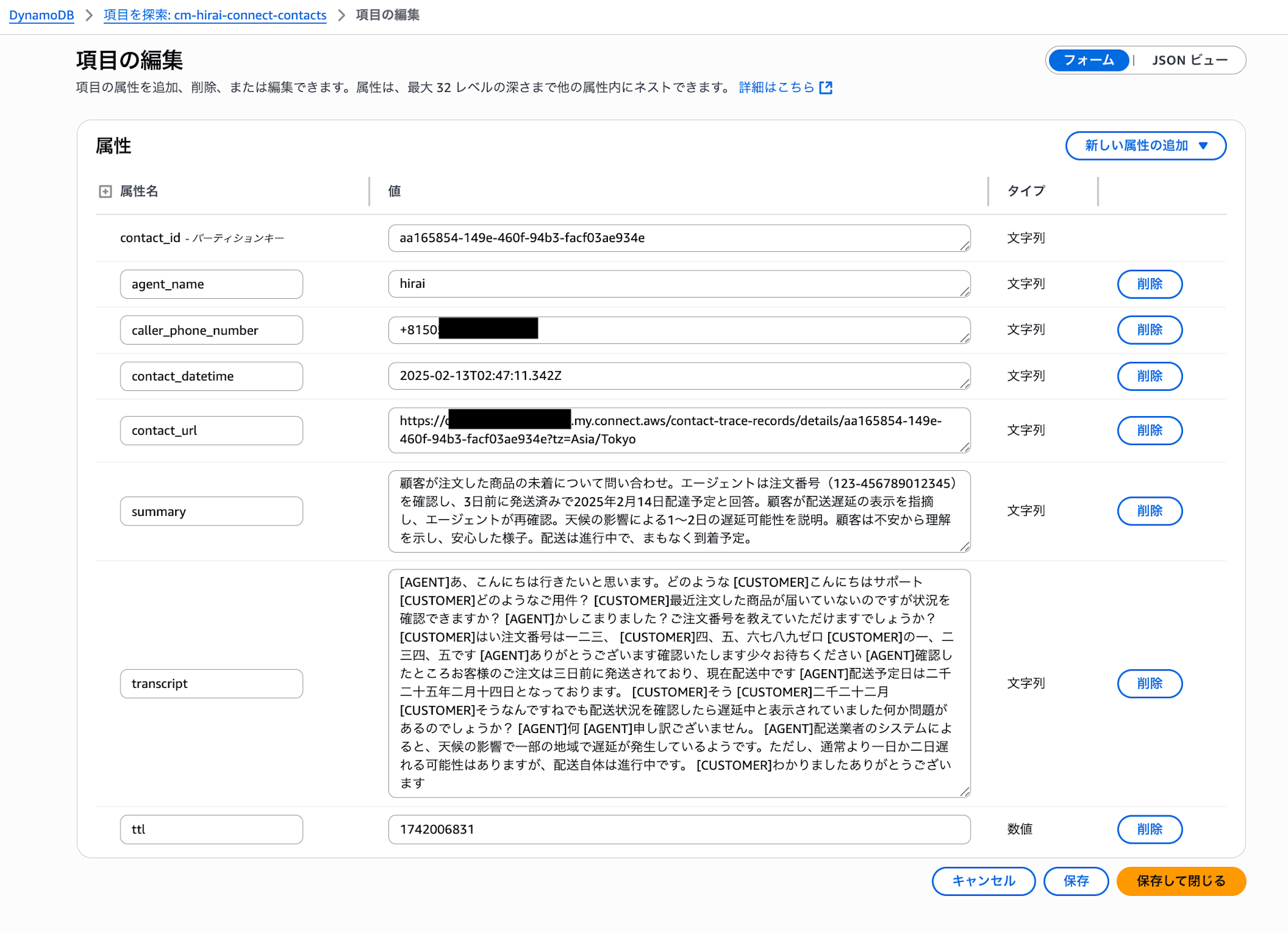Open breadcrumb 項目を探索: cm-hirai-connect-contacts
Screen dimensions: 1288x932
(215, 15)
